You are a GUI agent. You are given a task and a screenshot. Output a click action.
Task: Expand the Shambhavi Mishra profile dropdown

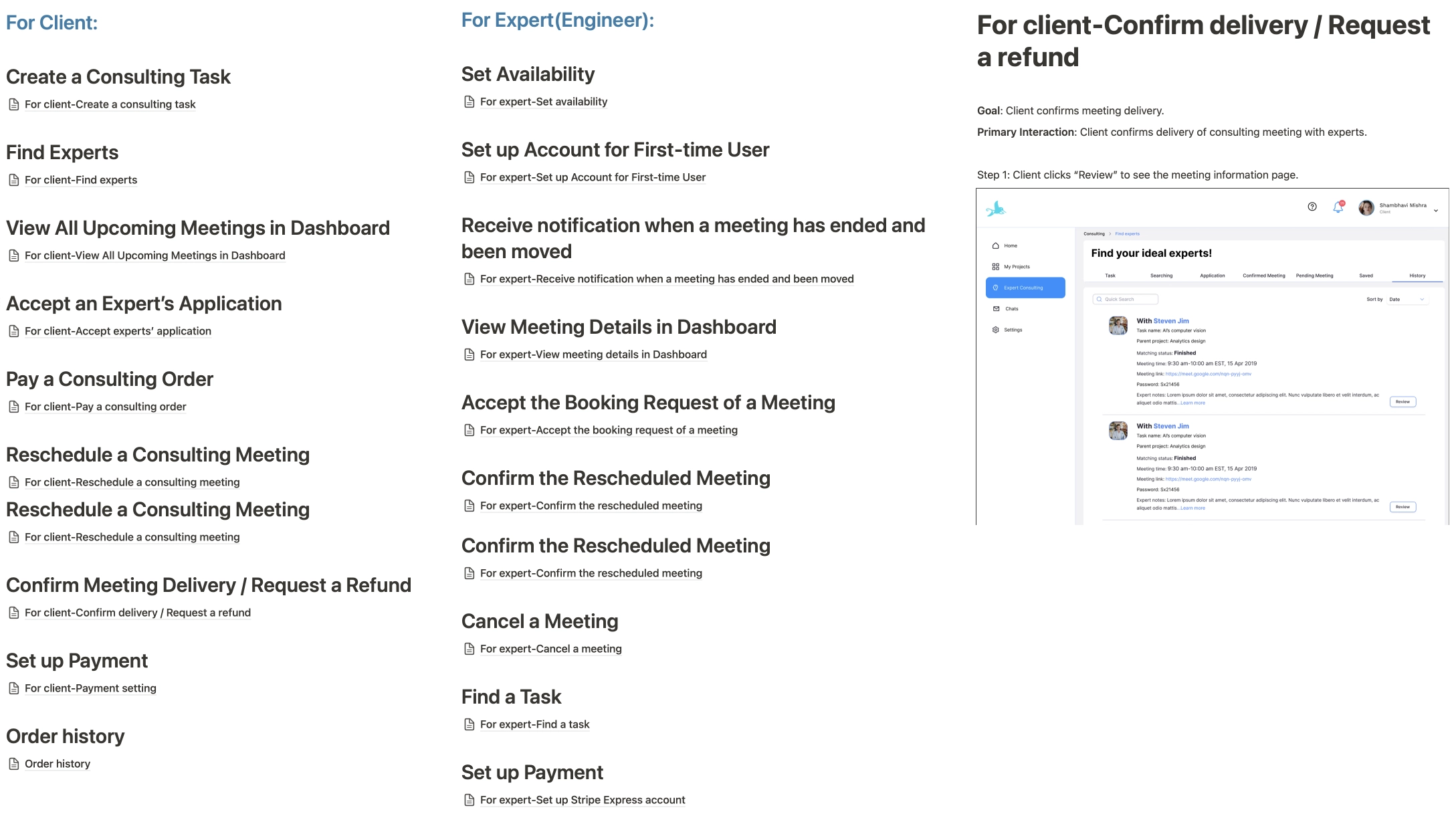coord(1435,210)
